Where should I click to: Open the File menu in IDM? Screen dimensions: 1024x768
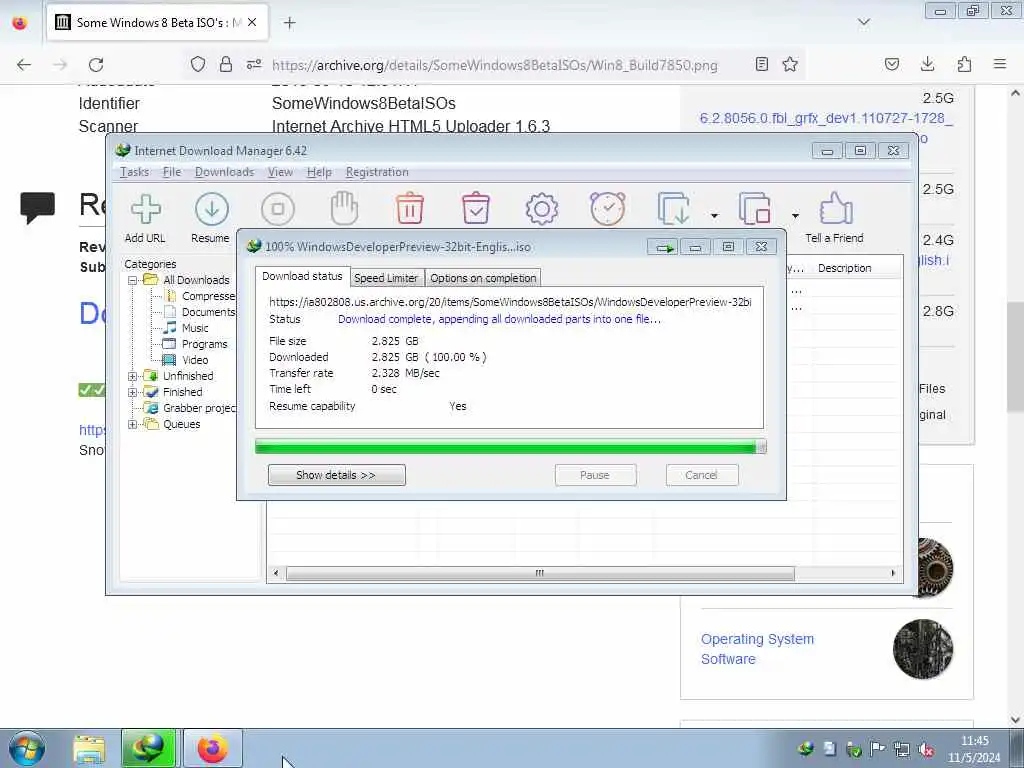pos(172,172)
